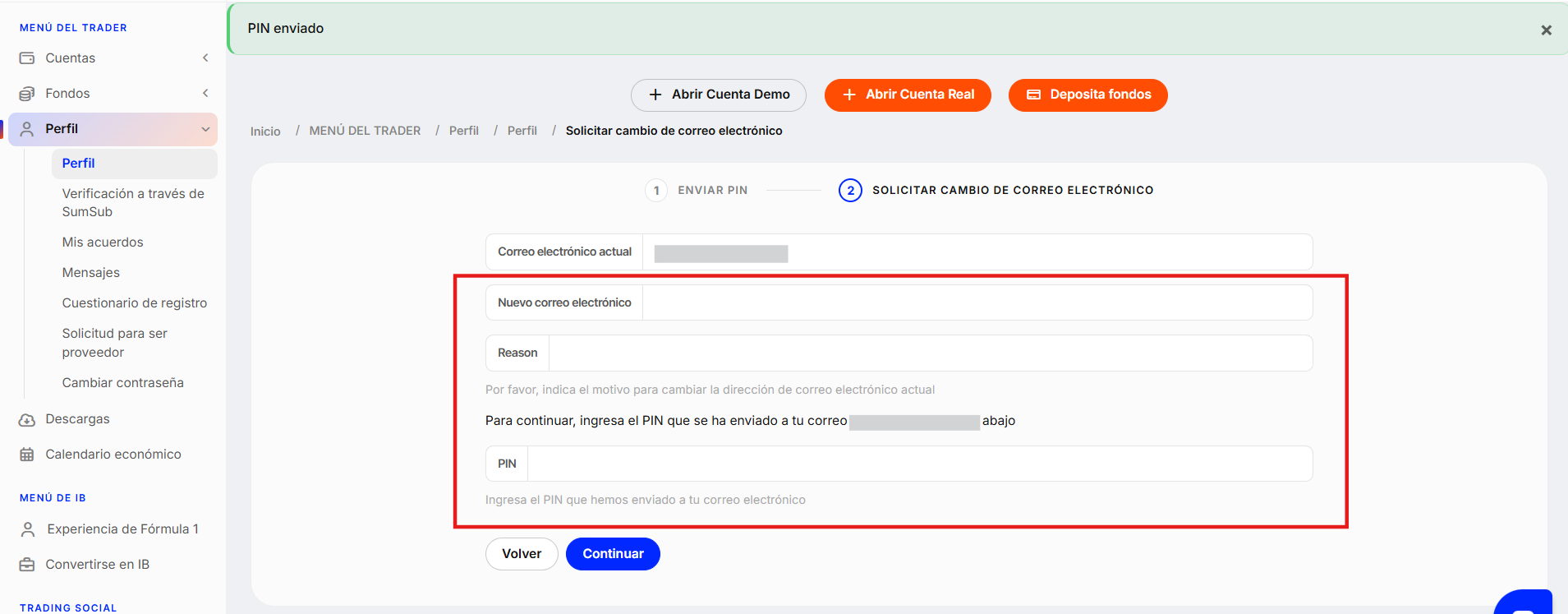The height and width of the screenshot is (614, 1568).
Task: Open Fondos in trader menu
Action: [113, 94]
